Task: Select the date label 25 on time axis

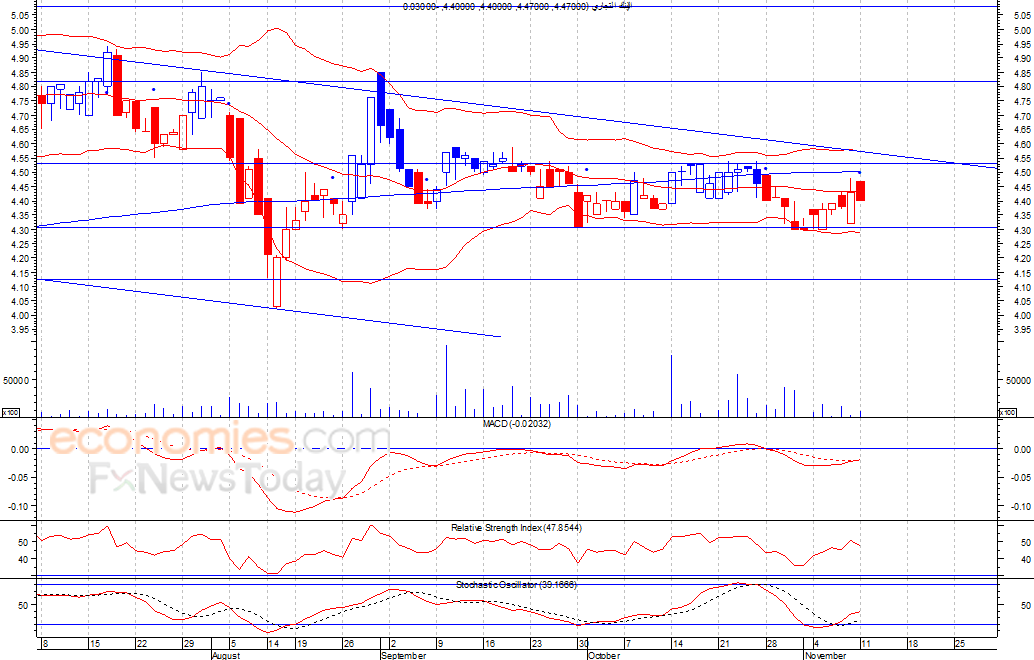Action: 959,644
